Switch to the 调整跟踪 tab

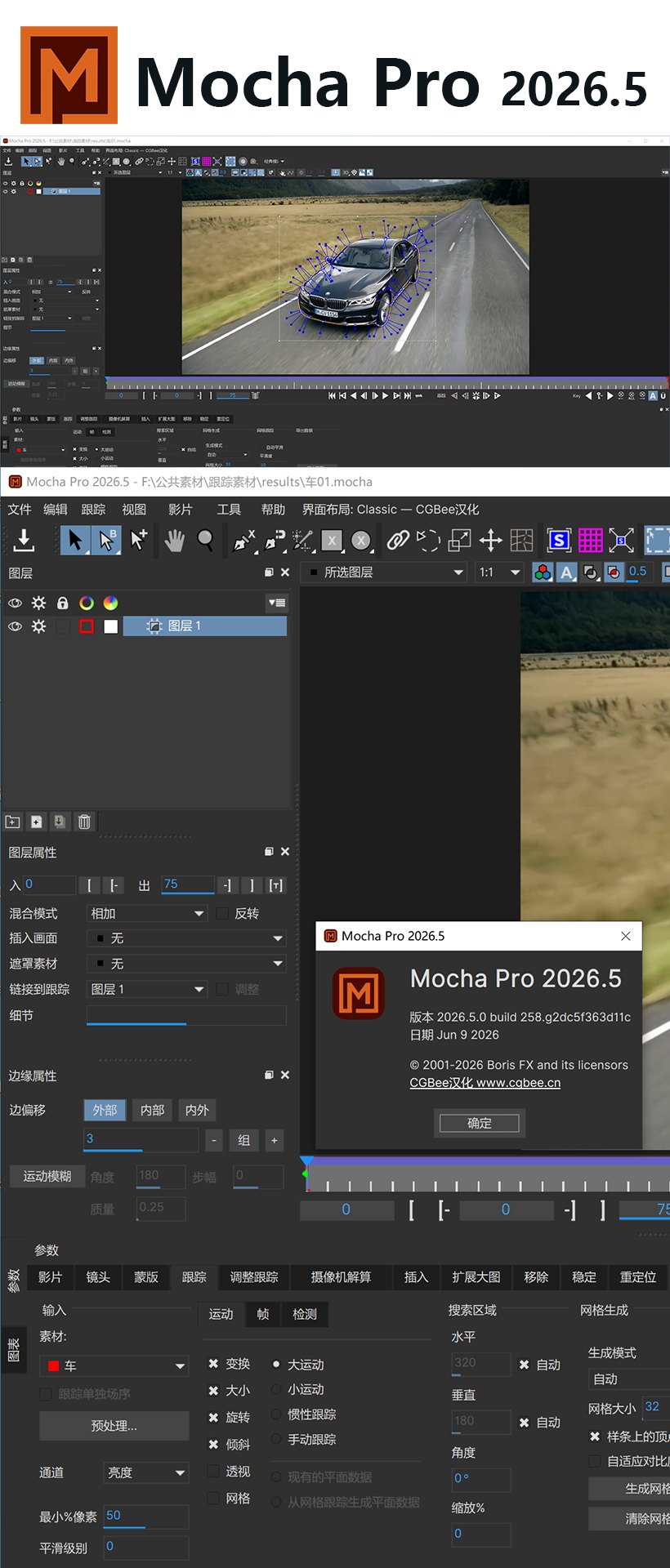[x=254, y=1277]
